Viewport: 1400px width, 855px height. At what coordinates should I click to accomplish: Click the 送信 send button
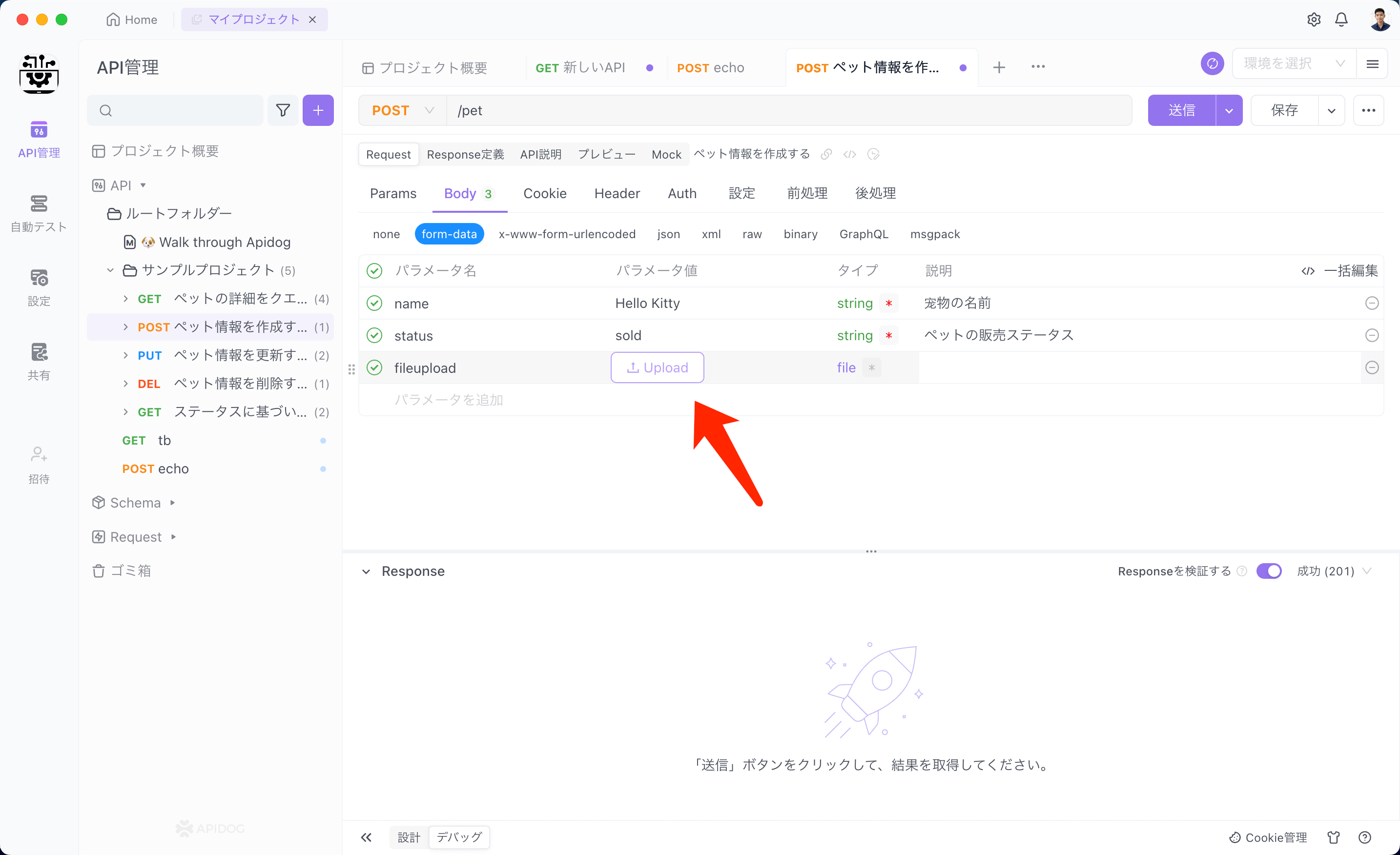[1182, 110]
